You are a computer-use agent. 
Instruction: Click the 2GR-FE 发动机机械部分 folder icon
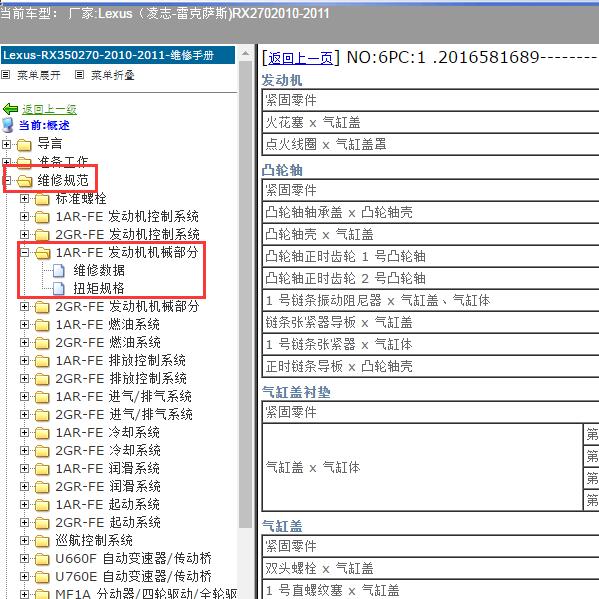[42, 307]
